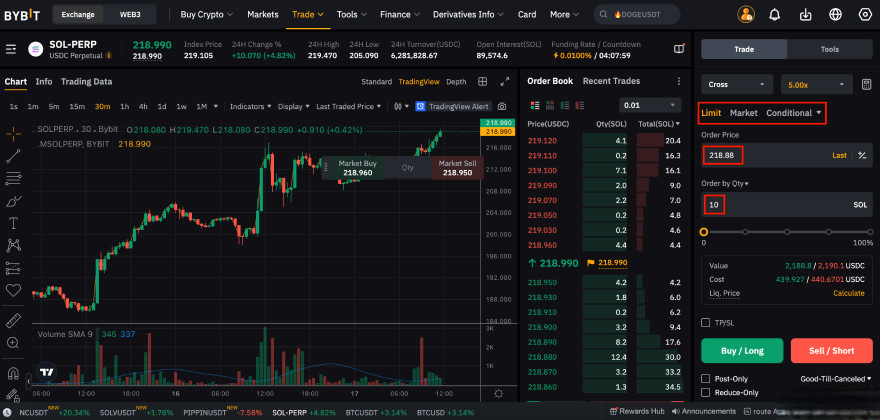Open the trading pair list menu icon
Image resolution: width=880 pixels, height=420 pixels.
pos(11,49)
